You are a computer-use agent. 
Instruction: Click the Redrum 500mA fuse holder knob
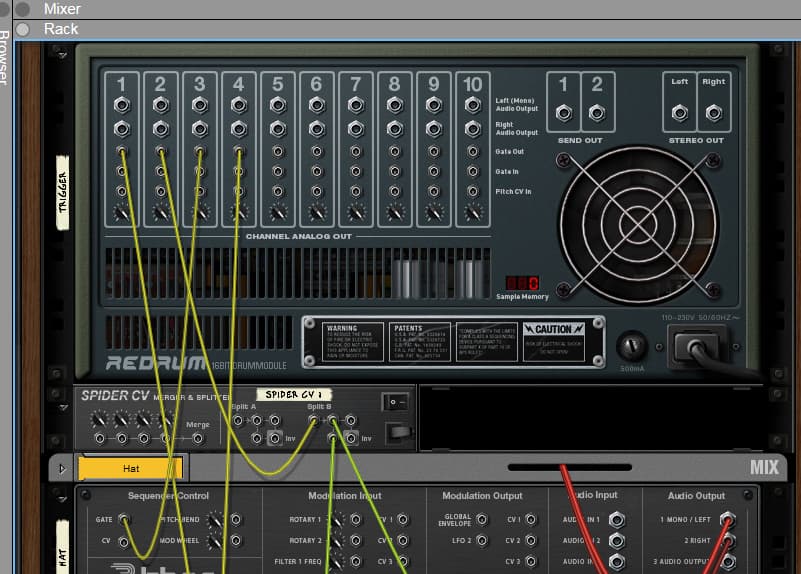(x=632, y=346)
